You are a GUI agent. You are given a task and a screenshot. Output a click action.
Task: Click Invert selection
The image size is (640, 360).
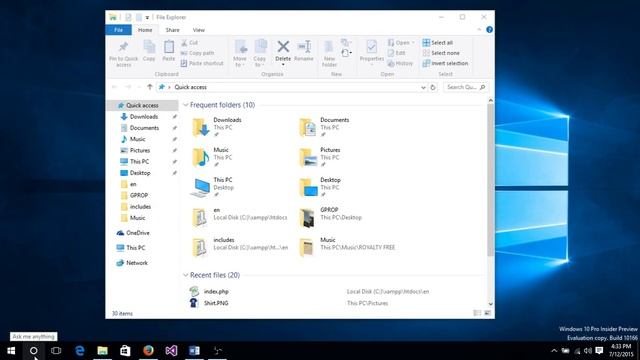[445, 63]
